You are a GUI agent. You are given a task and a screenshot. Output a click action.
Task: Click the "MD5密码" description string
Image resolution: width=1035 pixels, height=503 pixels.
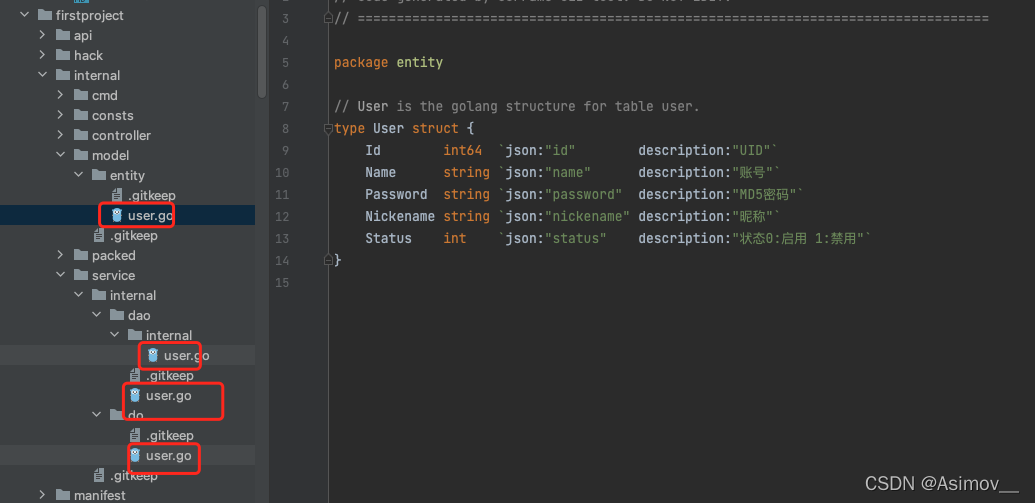coord(764,194)
